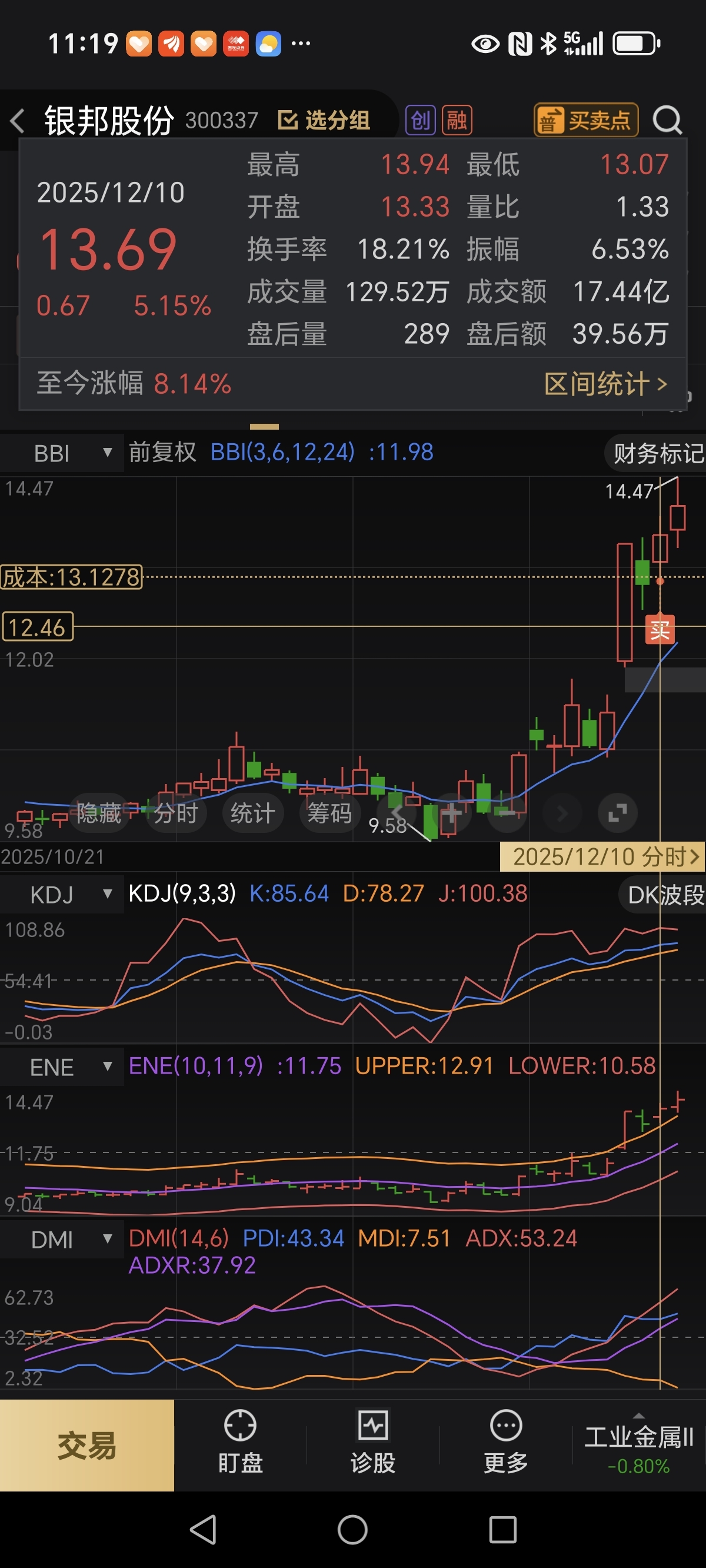Tap the 买卖点 buy-sell points badge

coord(585,120)
